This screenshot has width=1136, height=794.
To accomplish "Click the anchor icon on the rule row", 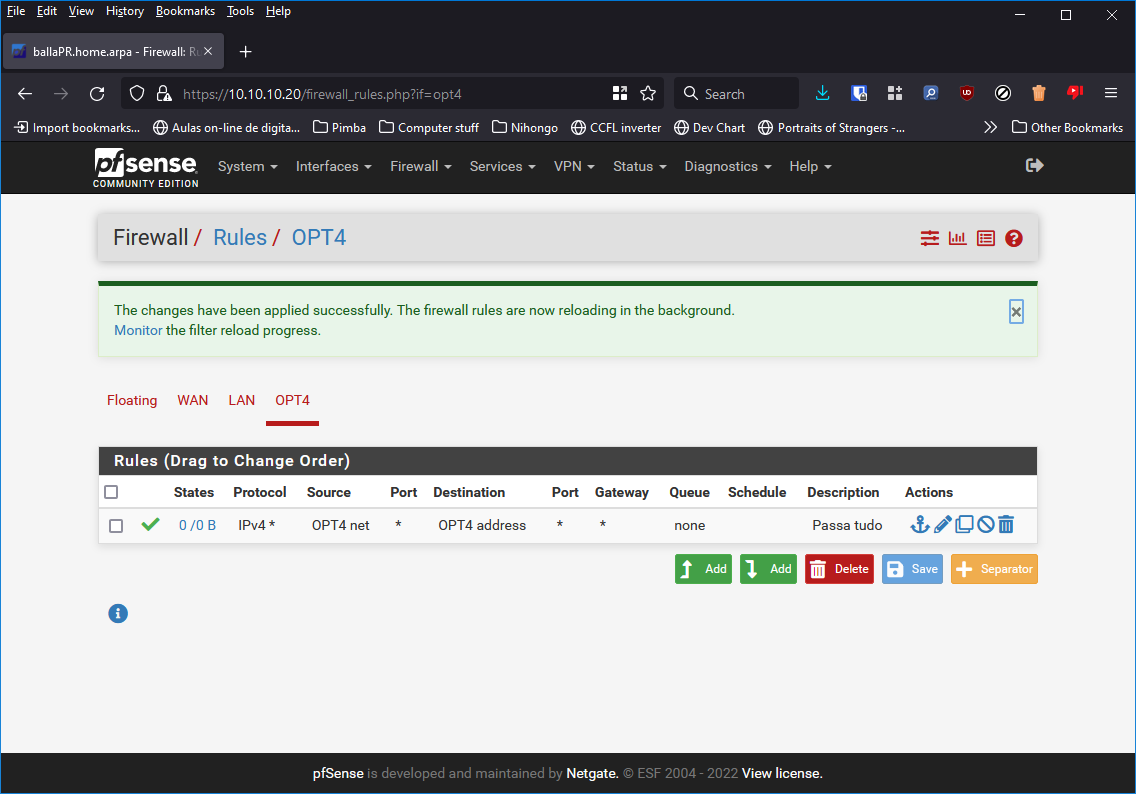I will tap(919, 525).
